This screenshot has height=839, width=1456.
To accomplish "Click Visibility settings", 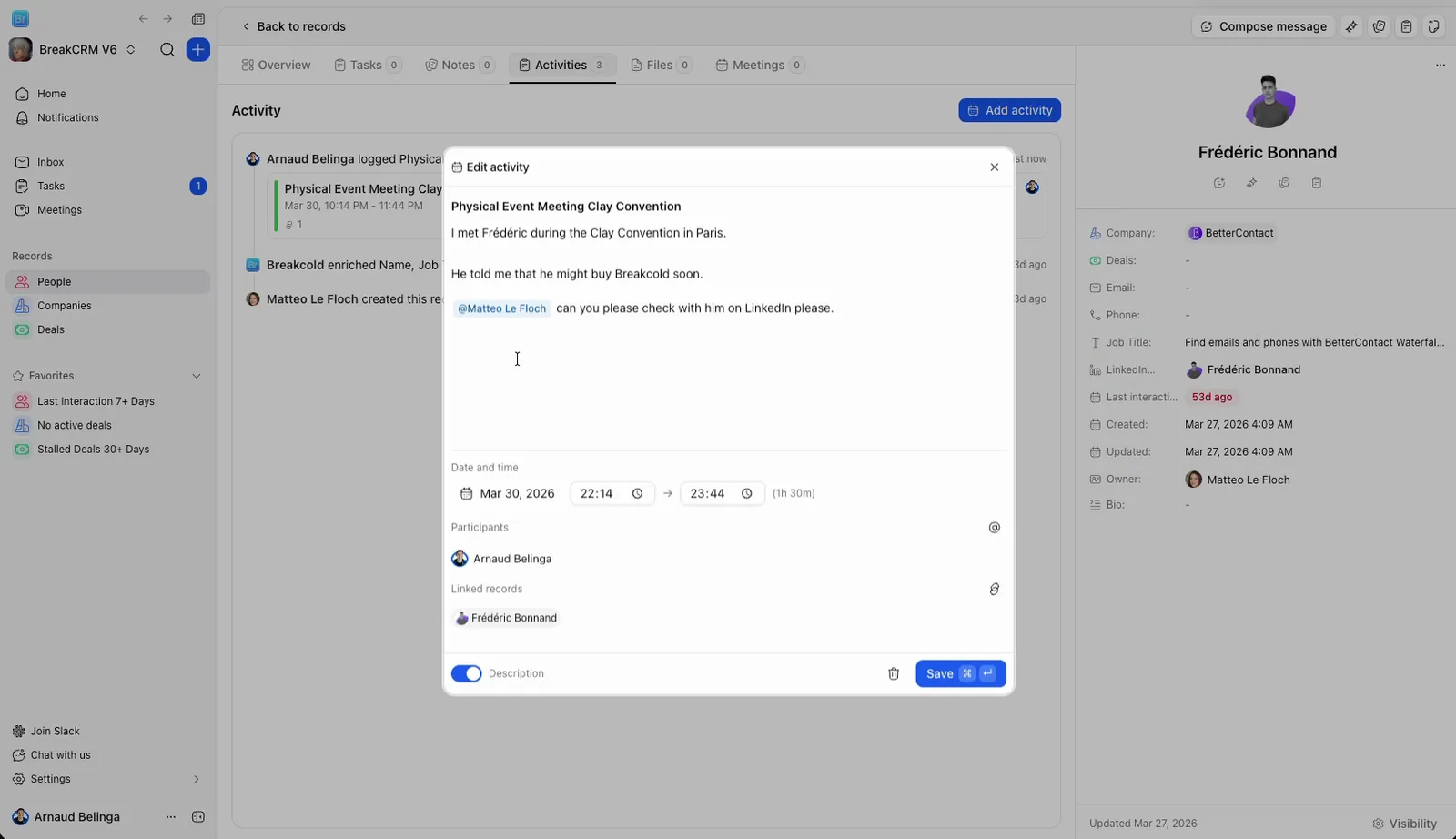I will [1405, 824].
